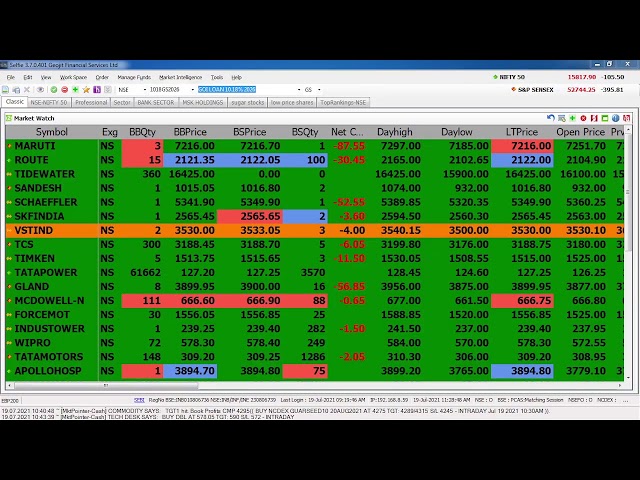This screenshot has width=640, height=480.
Task: Switch to the low price shares tab
Action: 292,102
